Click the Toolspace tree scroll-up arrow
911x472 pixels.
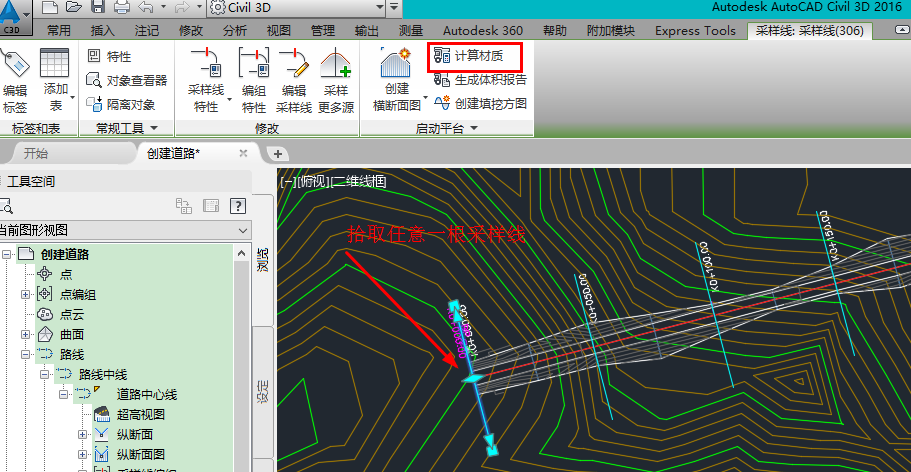tap(241, 253)
